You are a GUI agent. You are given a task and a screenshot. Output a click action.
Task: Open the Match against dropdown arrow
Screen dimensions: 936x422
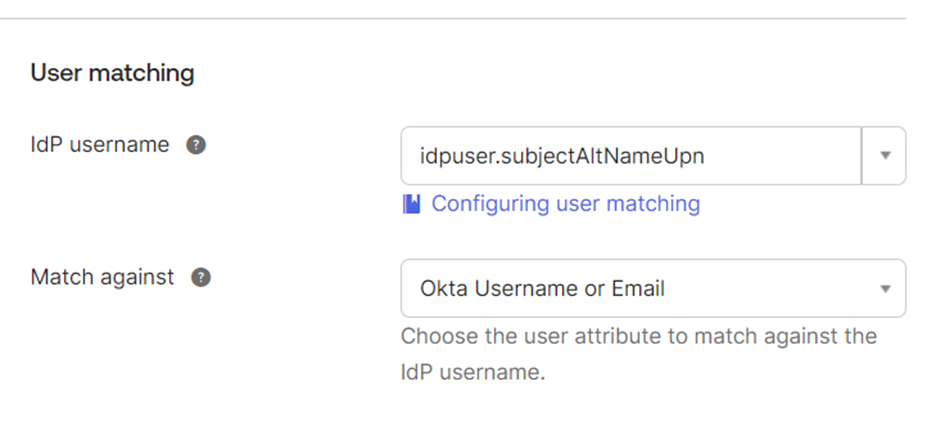pyautogui.click(x=885, y=289)
